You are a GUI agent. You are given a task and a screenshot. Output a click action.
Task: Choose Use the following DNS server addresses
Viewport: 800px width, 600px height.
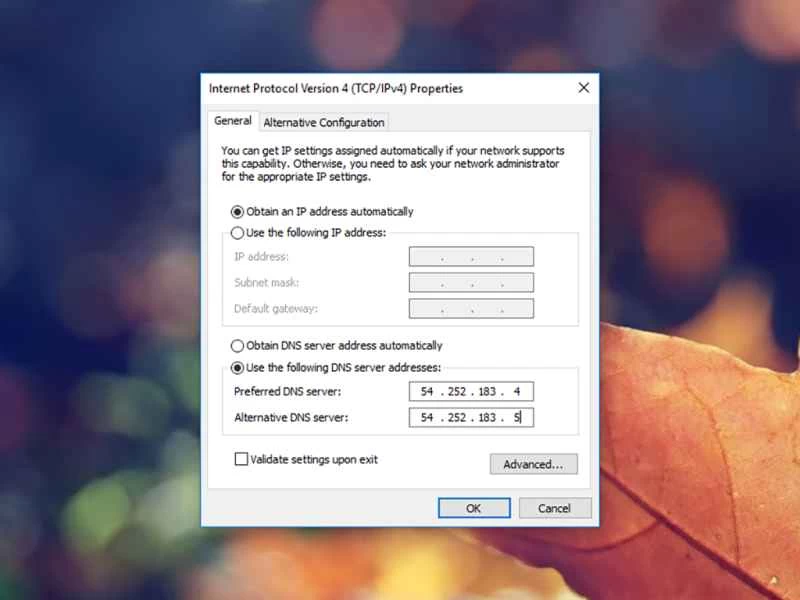tap(238, 367)
